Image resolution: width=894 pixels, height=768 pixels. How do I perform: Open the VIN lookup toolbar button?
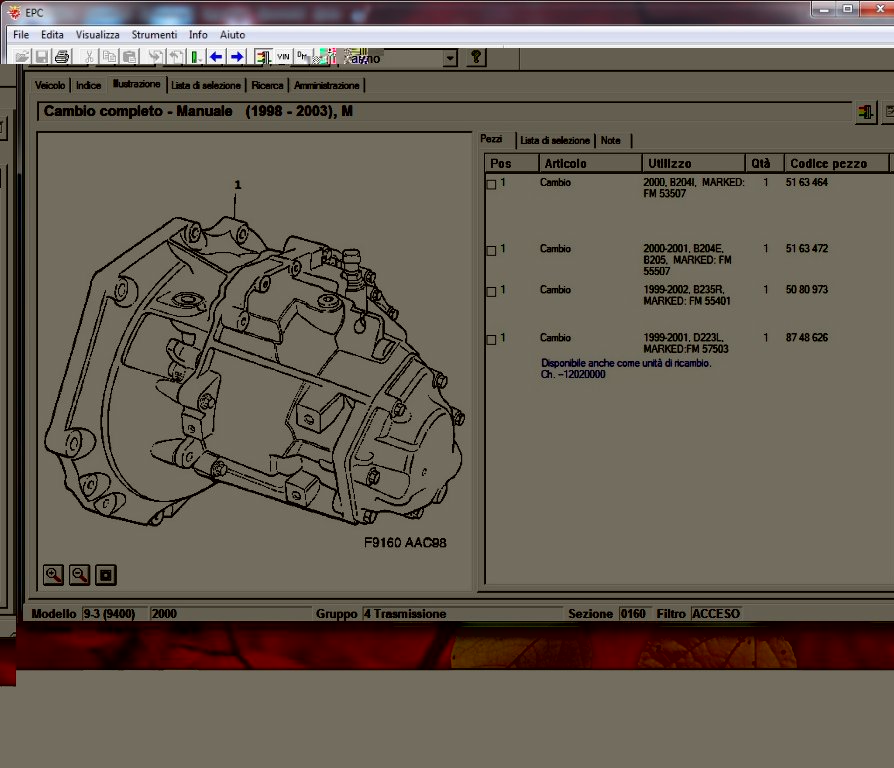coord(283,57)
